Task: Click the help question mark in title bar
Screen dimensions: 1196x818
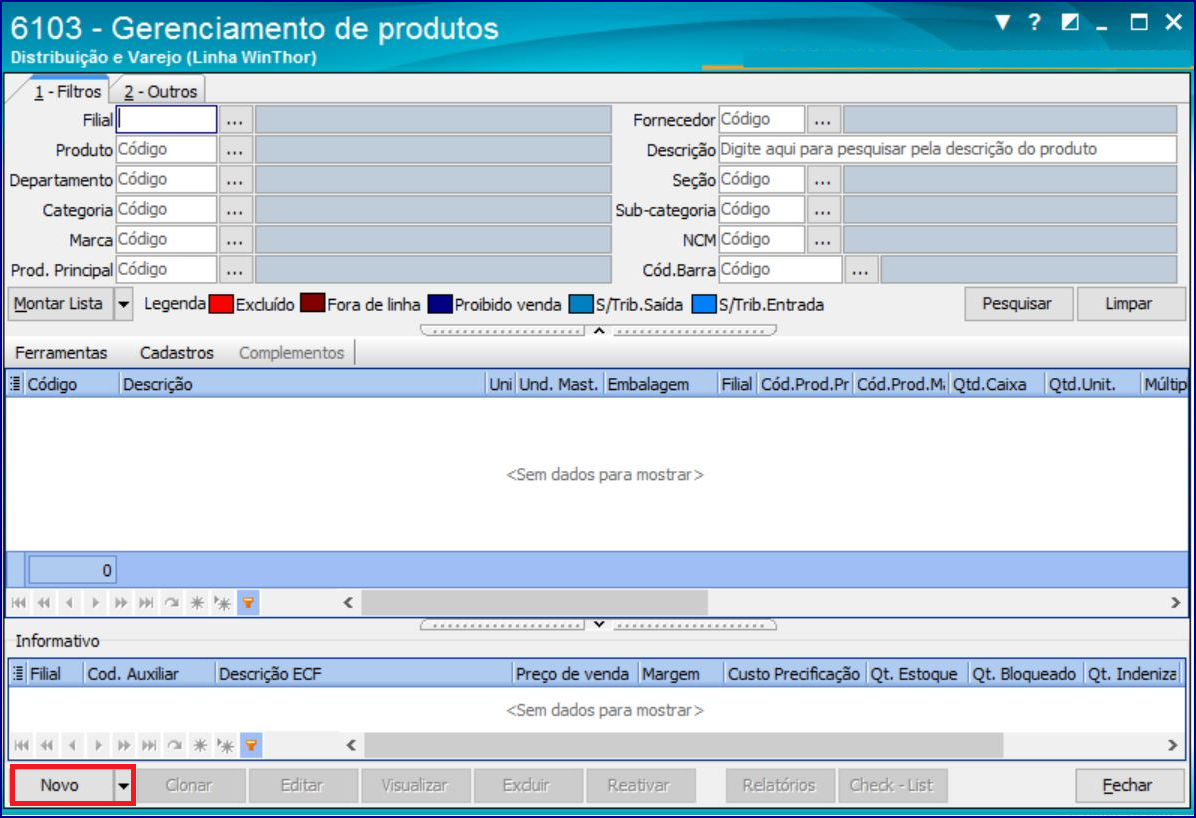Action: pyautogui.click(x=1034, y=22)
